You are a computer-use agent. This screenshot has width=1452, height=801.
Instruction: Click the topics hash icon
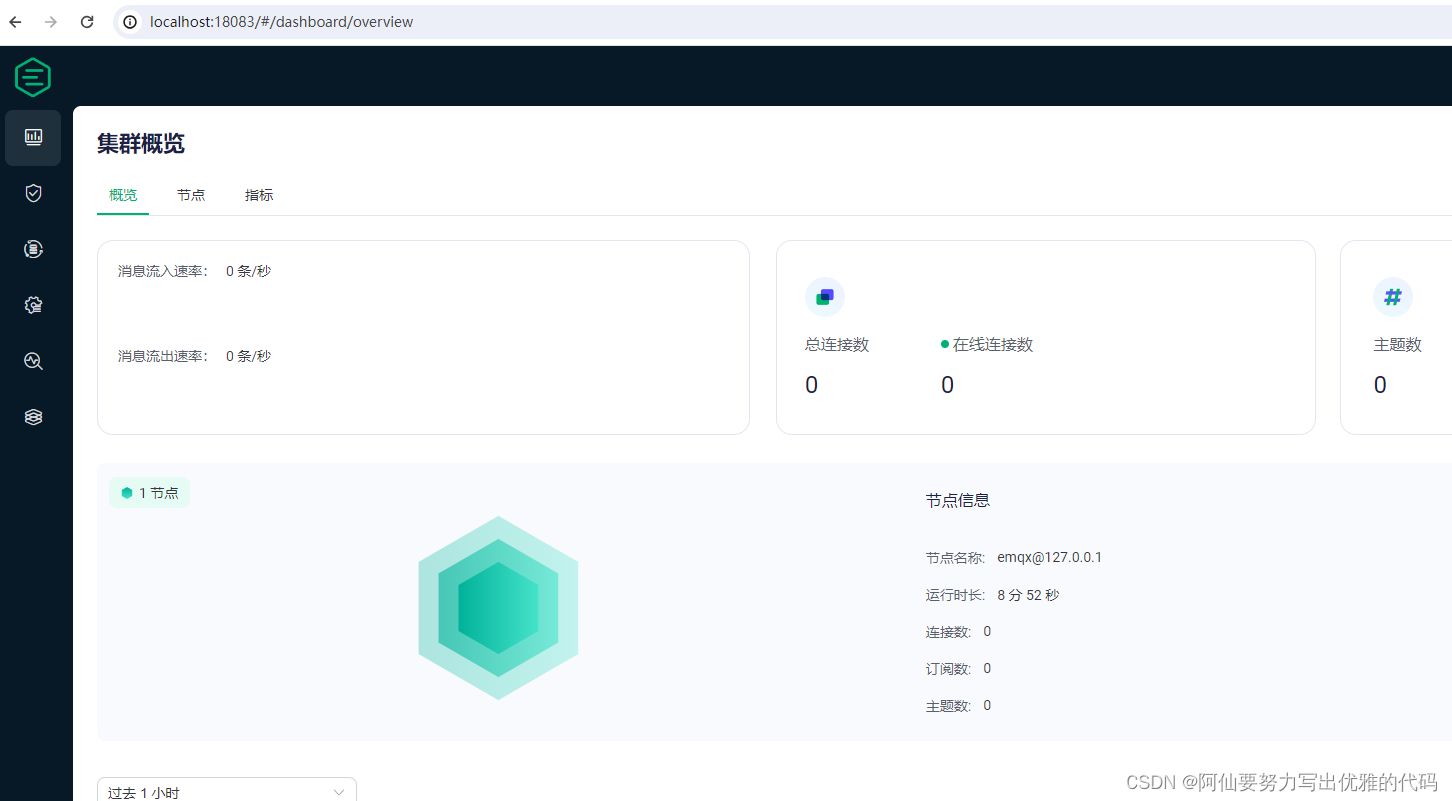click(x=1392, y=296)
